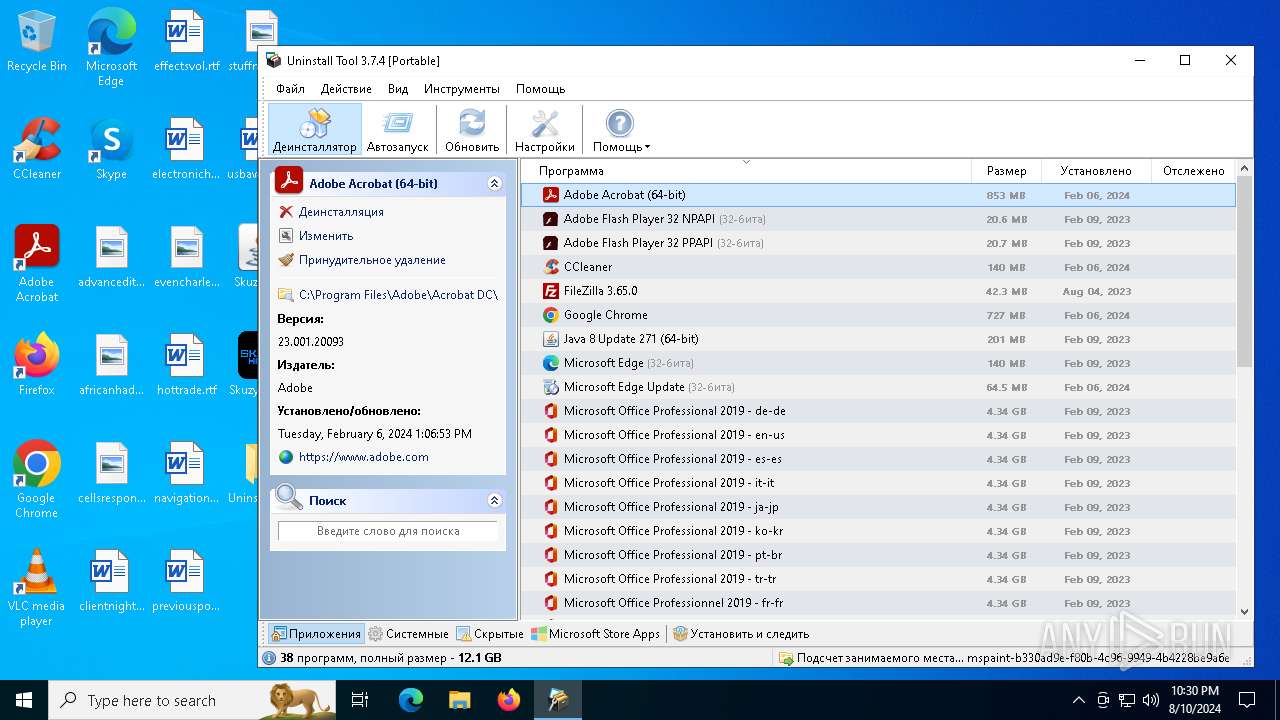Select Adobe Flash Player 32 PPAPI icon
Viewport: 1280px width, 720px height.
click(x=550, y=243)
